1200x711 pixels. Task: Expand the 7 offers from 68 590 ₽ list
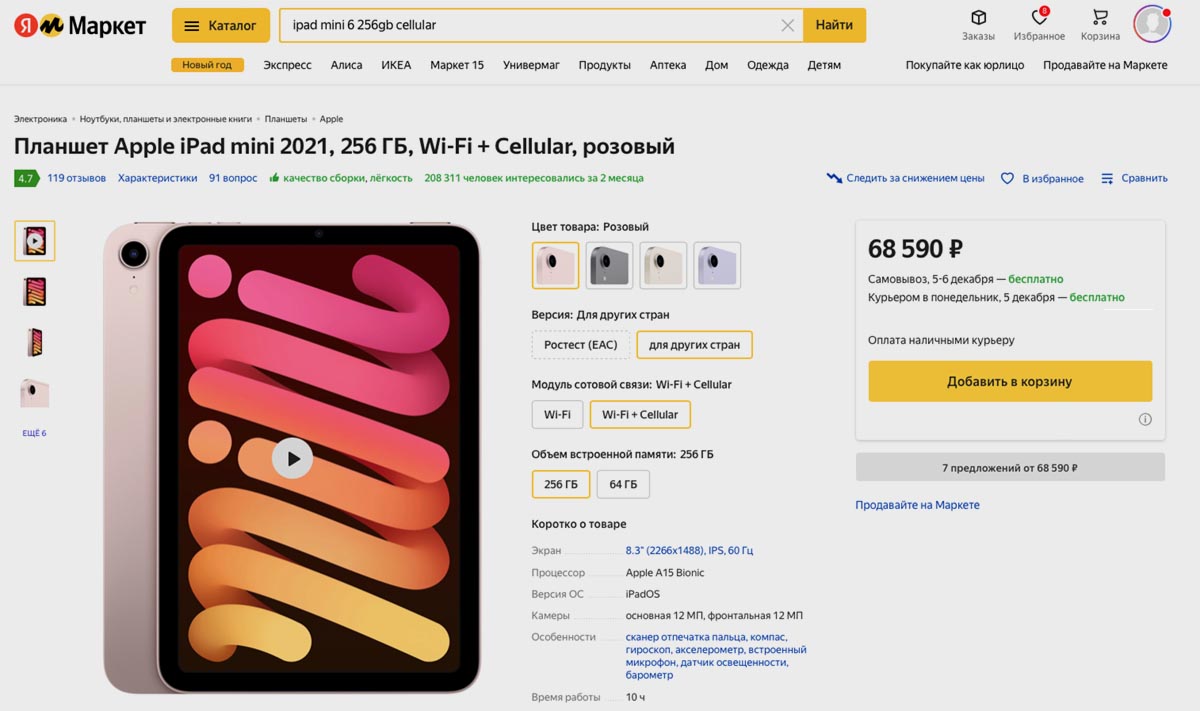tap(1010, 467)
